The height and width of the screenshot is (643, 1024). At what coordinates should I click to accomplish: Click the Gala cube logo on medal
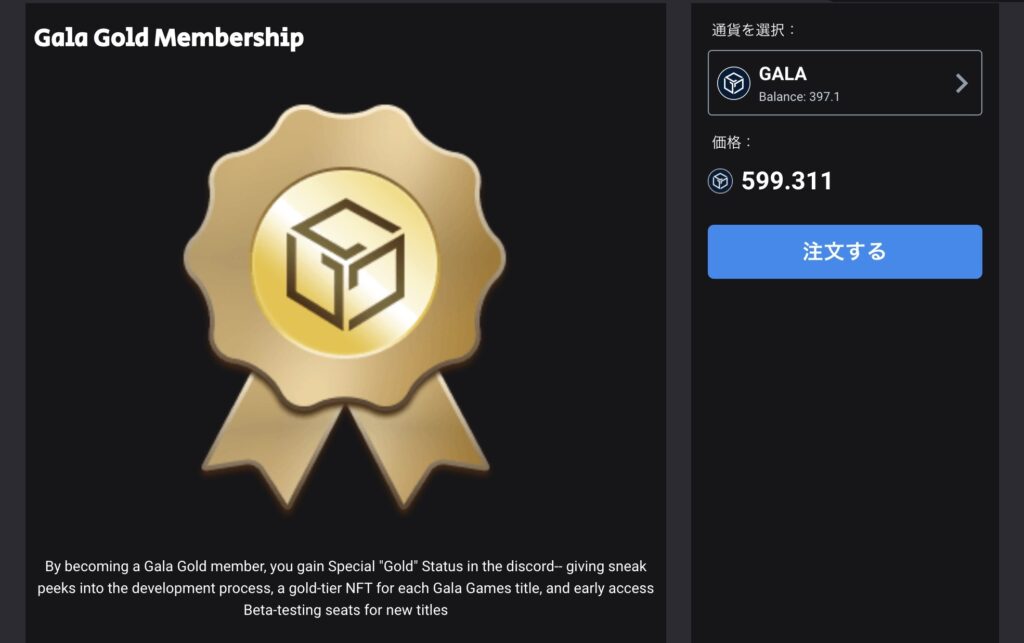[345, 264]
